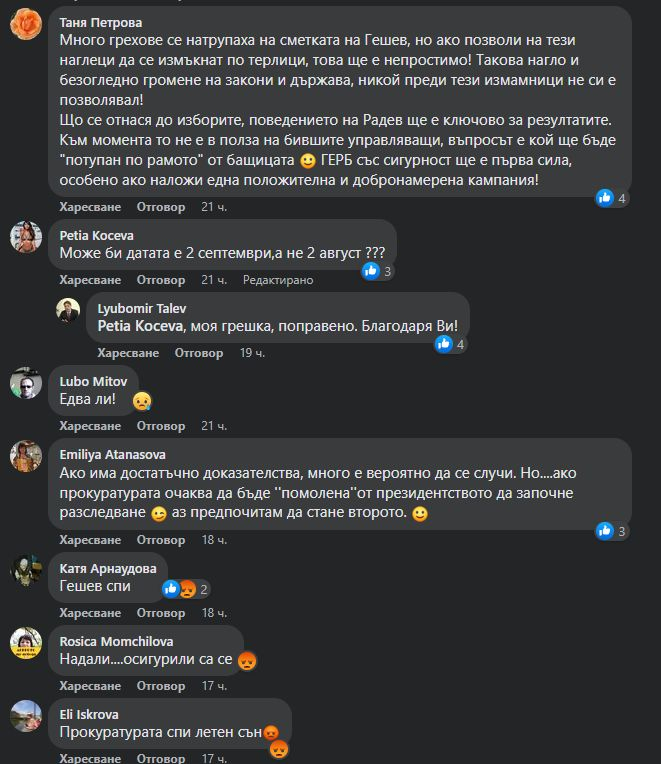Reply to Emiliya Atanasova's comment
Viewport: 661px width, 764px height.
coord(161,540)
